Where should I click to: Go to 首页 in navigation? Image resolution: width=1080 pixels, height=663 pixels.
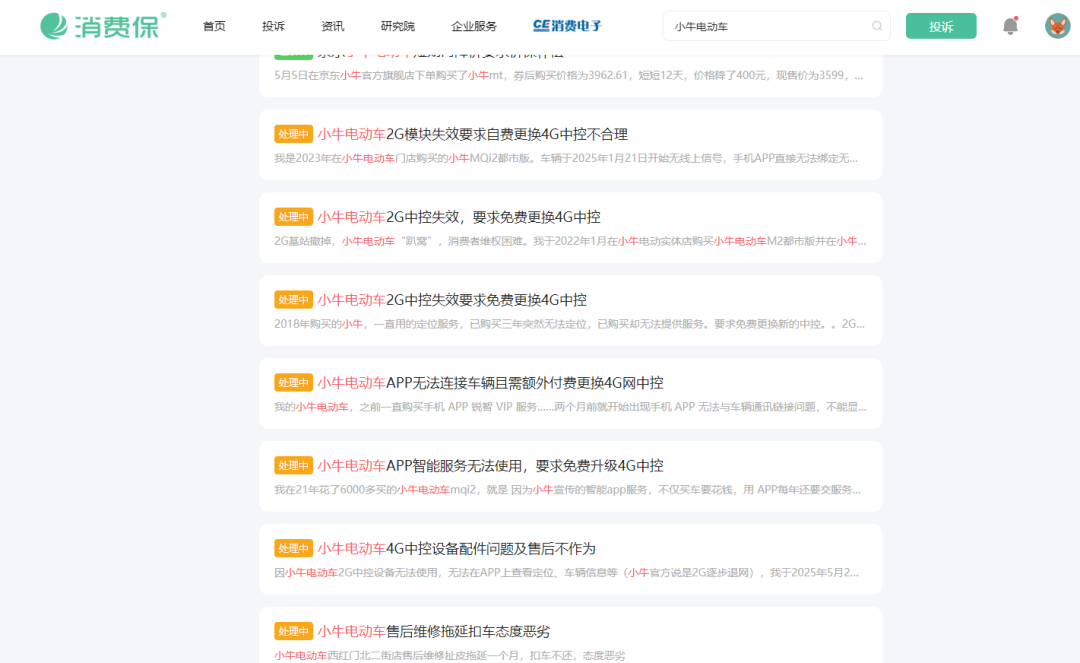(x=214, y=26)
